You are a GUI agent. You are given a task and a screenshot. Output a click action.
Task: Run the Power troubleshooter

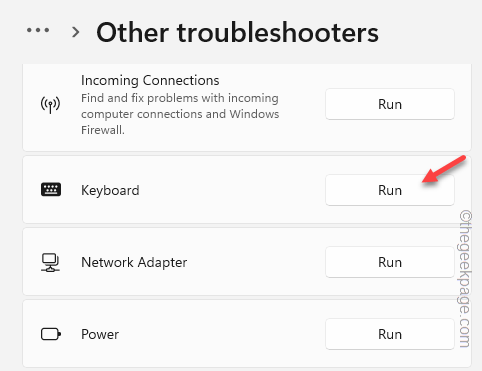[x=390, y=334]
